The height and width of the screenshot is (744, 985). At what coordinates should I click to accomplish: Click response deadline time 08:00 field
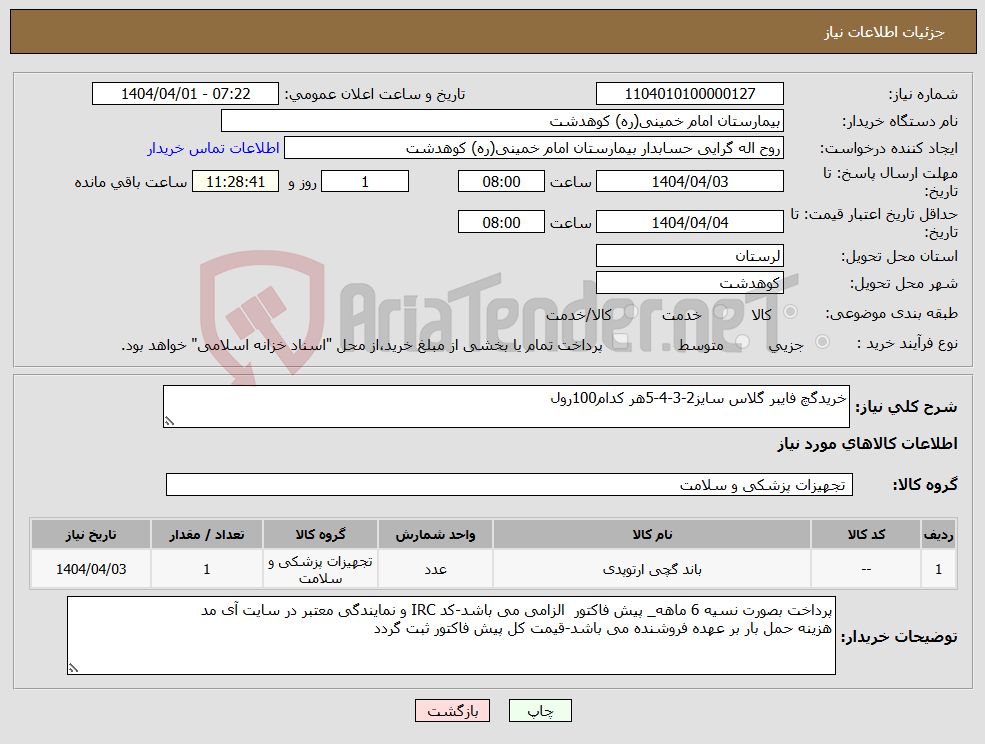tap(501, 182)
